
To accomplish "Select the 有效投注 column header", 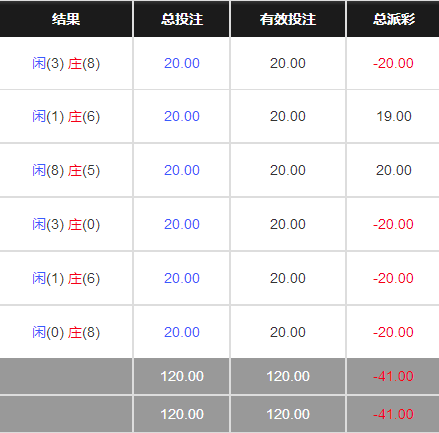I will tap(288, 19).
